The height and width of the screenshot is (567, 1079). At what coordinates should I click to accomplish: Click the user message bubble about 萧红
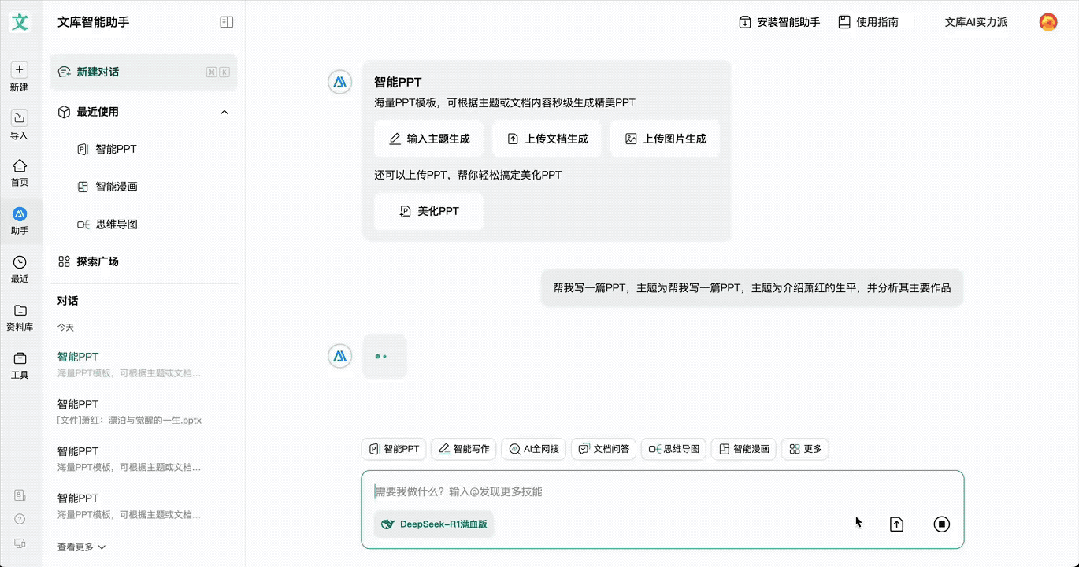(x=752, y=288)
